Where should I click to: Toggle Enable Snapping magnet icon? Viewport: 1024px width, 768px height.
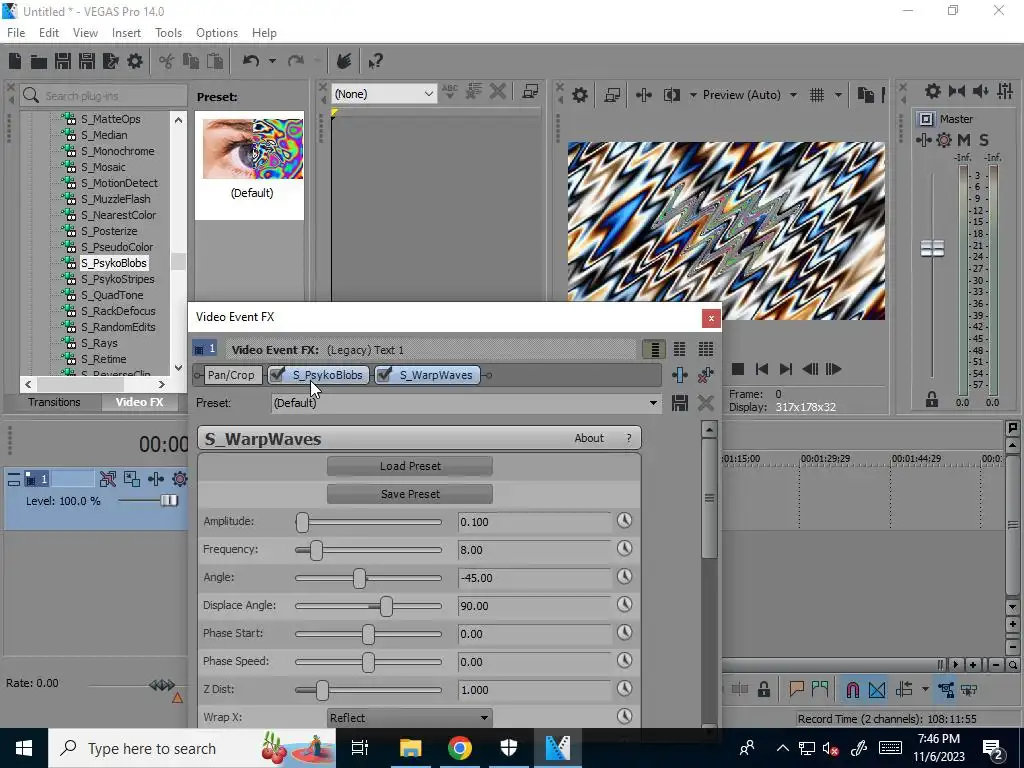tap(853, 690)
